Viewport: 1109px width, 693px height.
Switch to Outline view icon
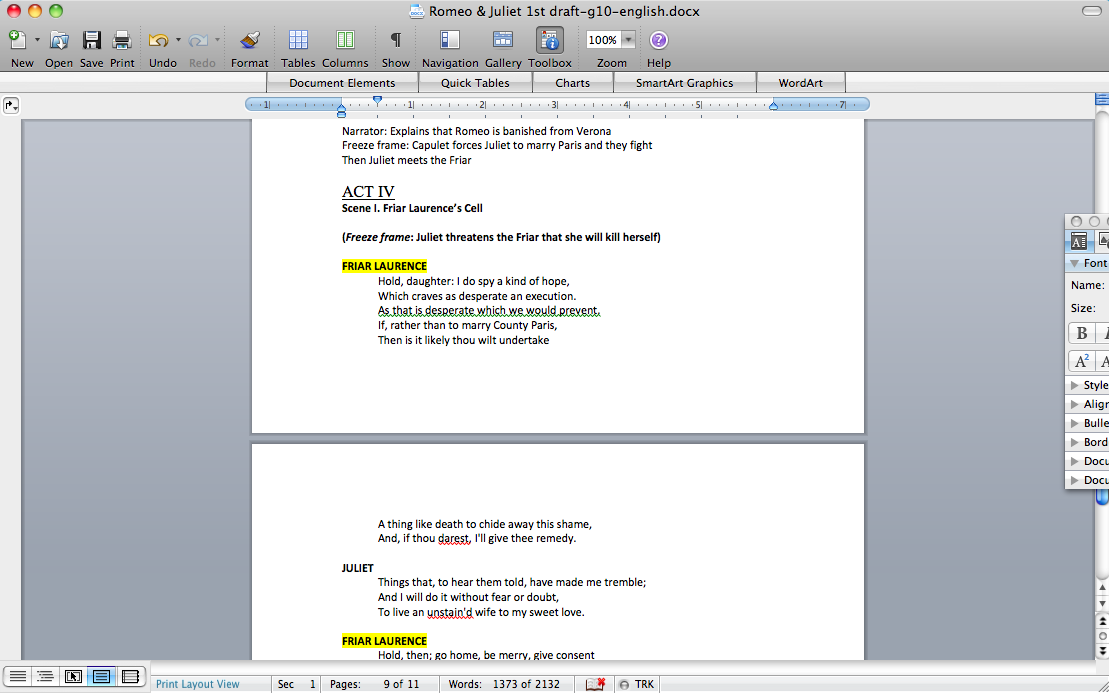[x=45, y=677]
